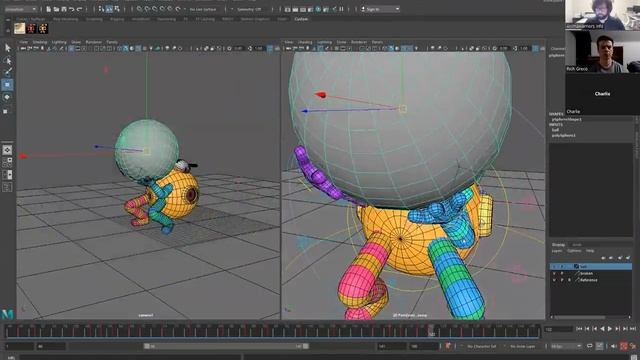Image resolution: width=640 pixels, height=360 pixels.
Task: Open the Poly Modeling shelf tab
Action: pos(65,19)
